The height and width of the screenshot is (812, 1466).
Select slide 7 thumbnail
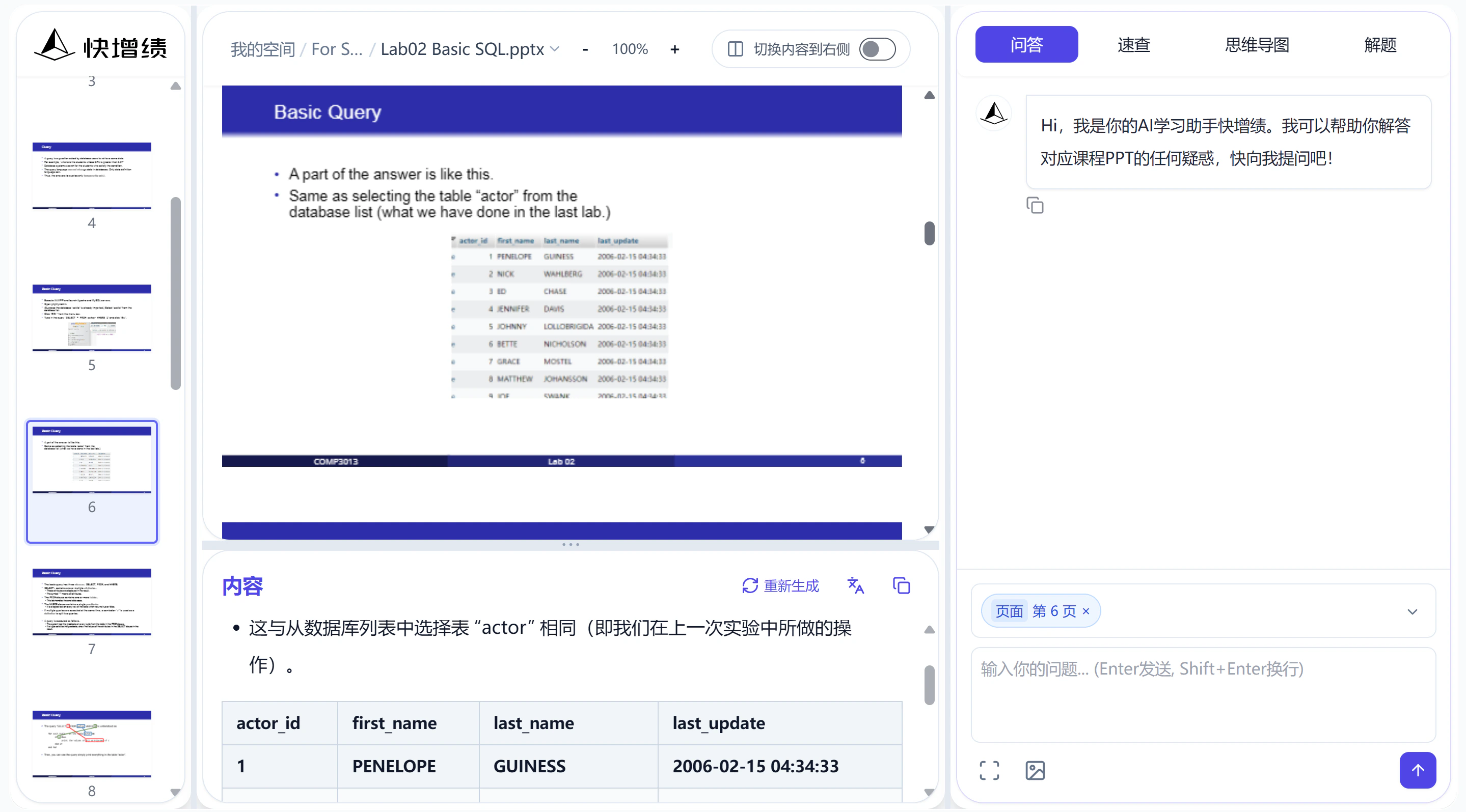pos(92,602)
